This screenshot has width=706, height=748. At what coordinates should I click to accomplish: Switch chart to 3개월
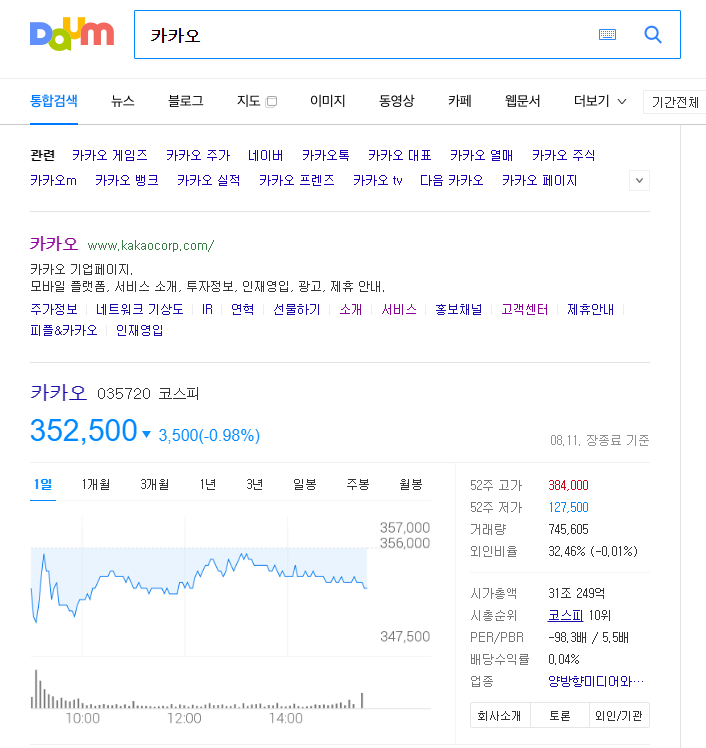pyautogui.click(x=155, y=485)
